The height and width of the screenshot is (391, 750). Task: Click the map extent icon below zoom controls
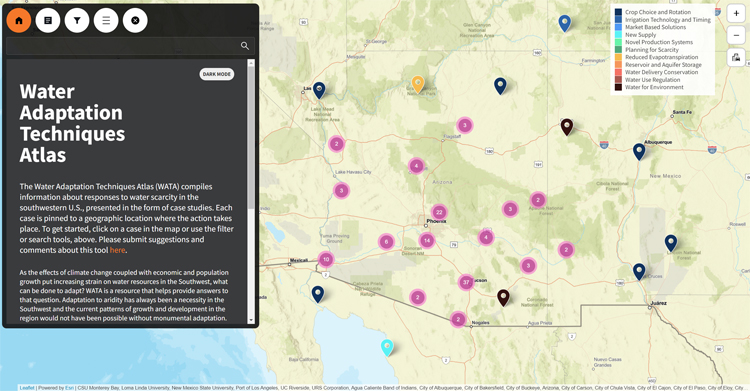tap(736, 58)
